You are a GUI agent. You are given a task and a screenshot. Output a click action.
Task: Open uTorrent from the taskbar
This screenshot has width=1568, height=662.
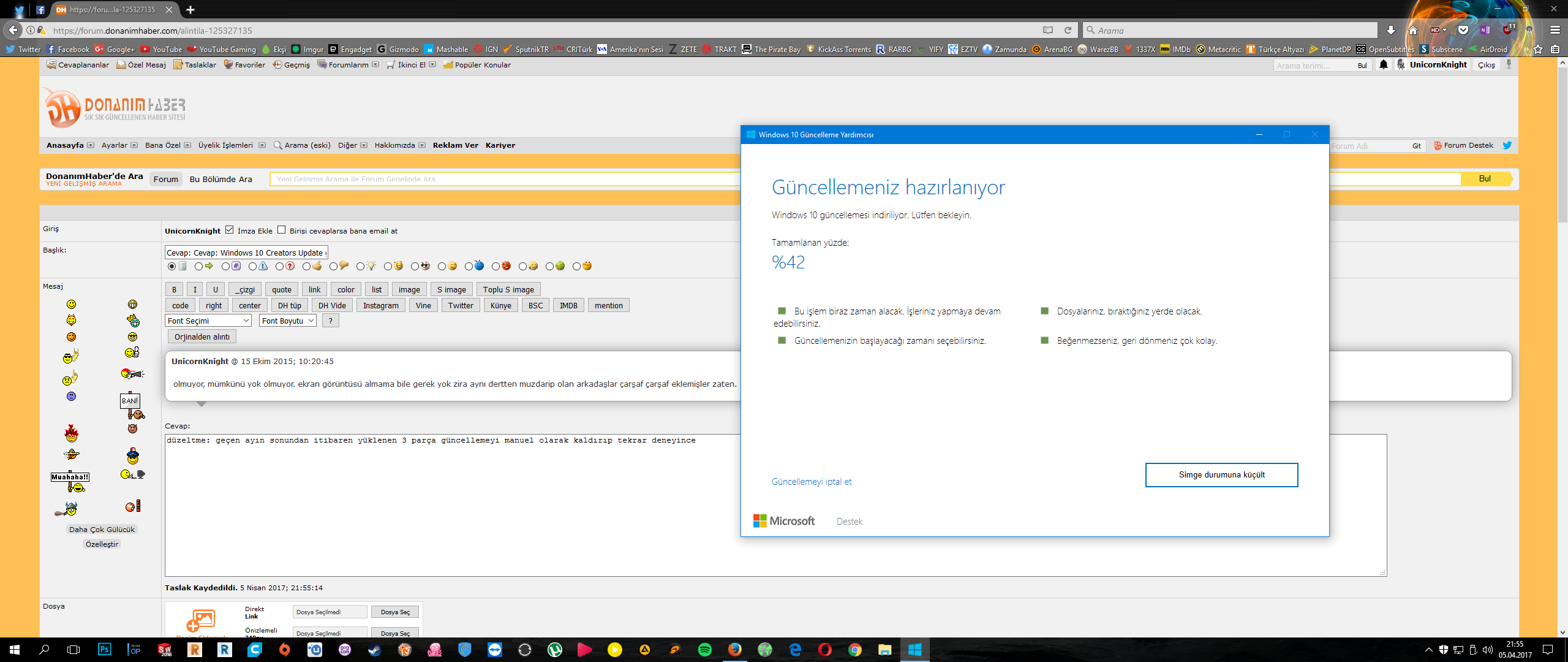click(554, 650)
